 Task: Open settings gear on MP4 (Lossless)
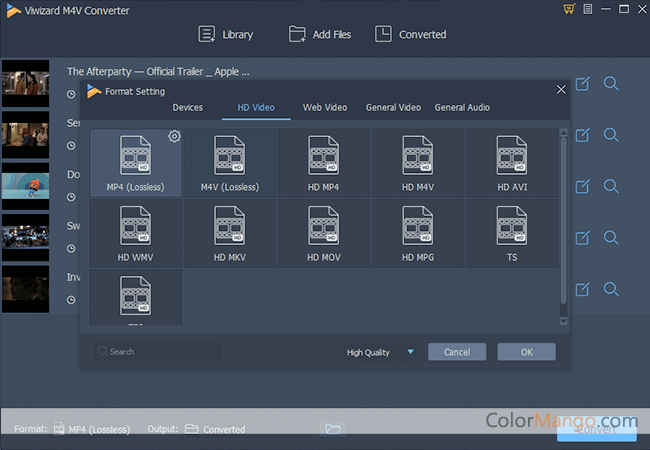coord(174,136)
